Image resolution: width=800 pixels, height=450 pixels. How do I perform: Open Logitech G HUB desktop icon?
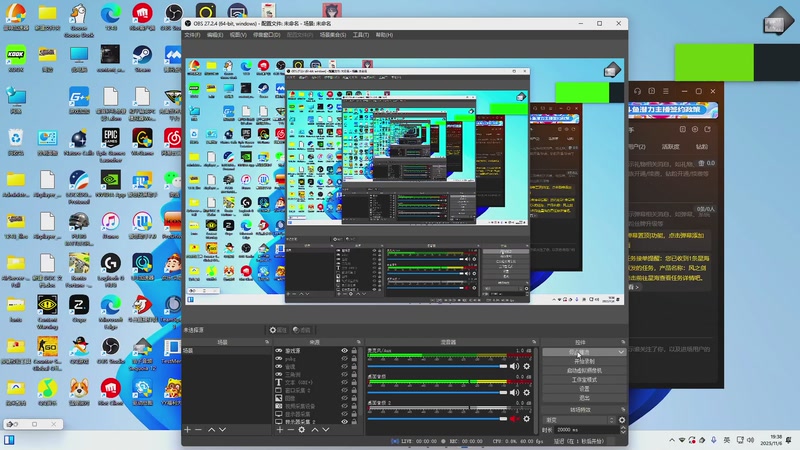click(x=111, y=270)
